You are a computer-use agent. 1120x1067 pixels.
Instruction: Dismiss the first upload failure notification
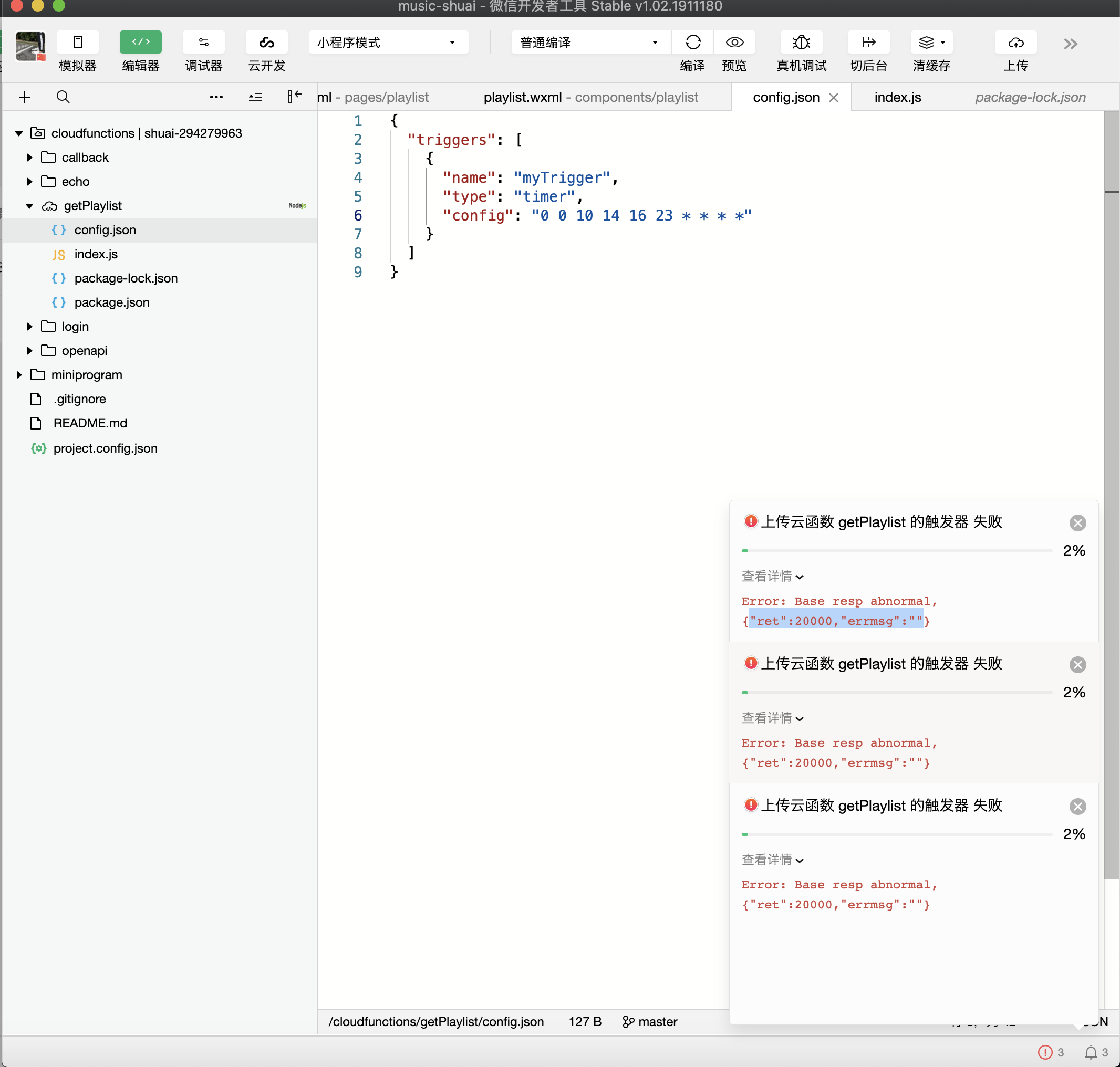pos(1077,522)
